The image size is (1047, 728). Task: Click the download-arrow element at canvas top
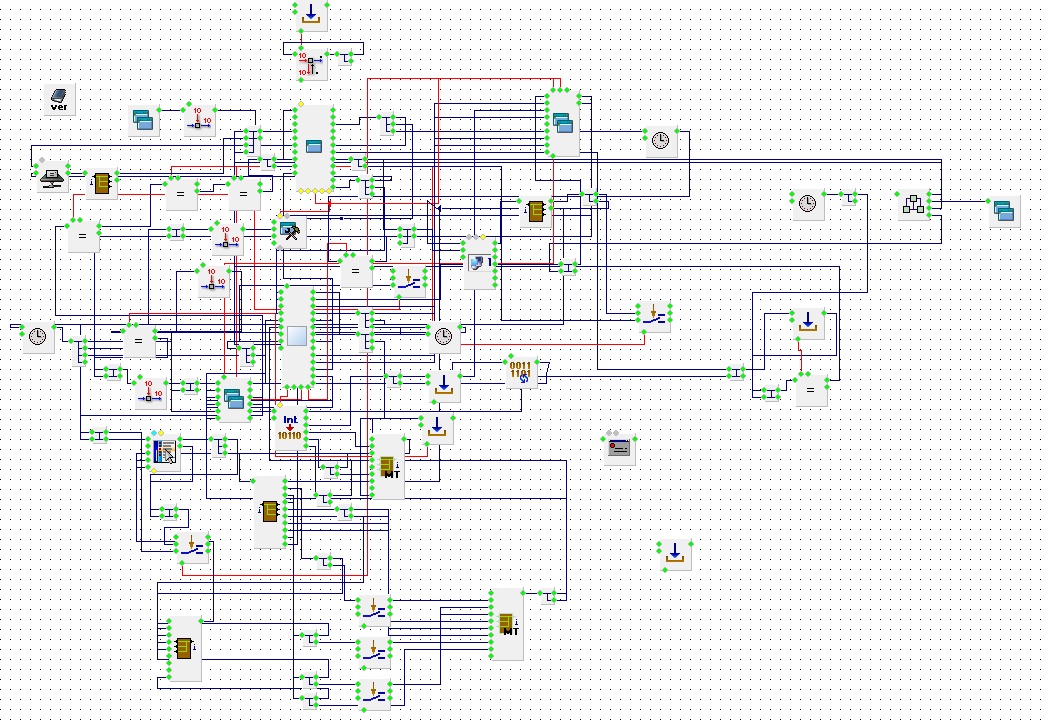[x=311, y=15]
